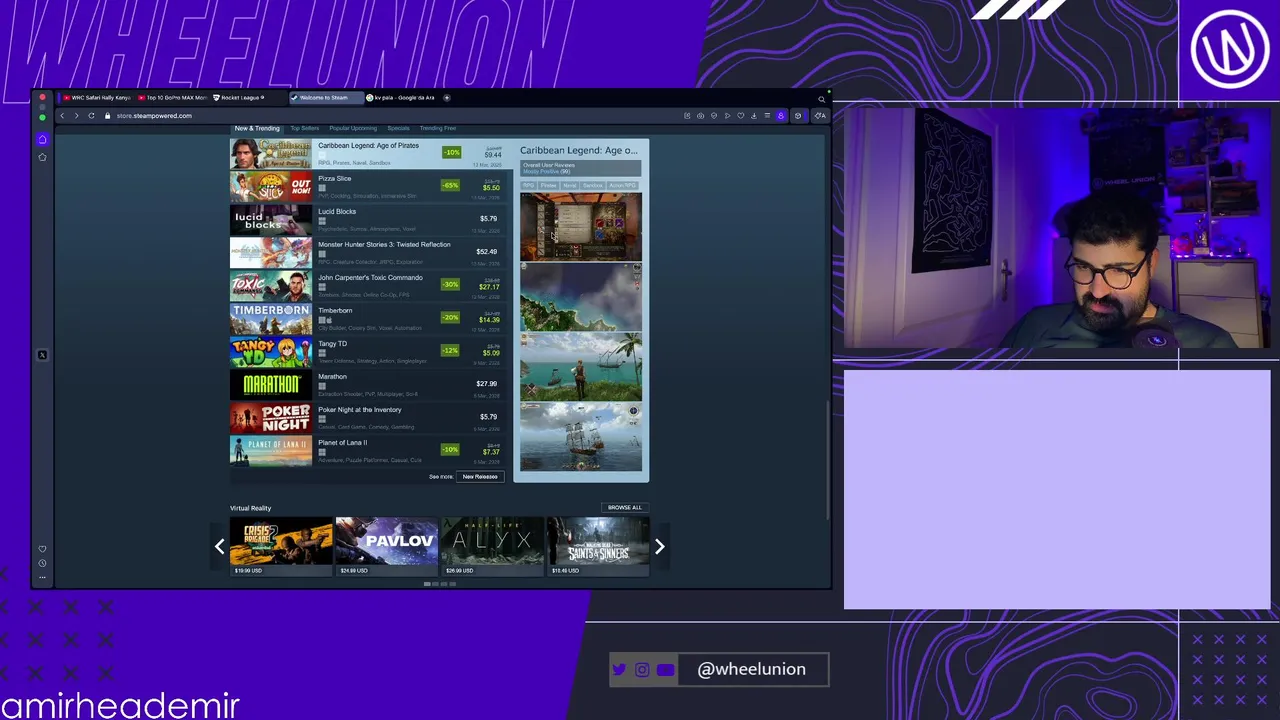Click the $52.49 Monster Hunter price
The width and height of the screenshot is (1280, 720).
[x=487, y=252]
